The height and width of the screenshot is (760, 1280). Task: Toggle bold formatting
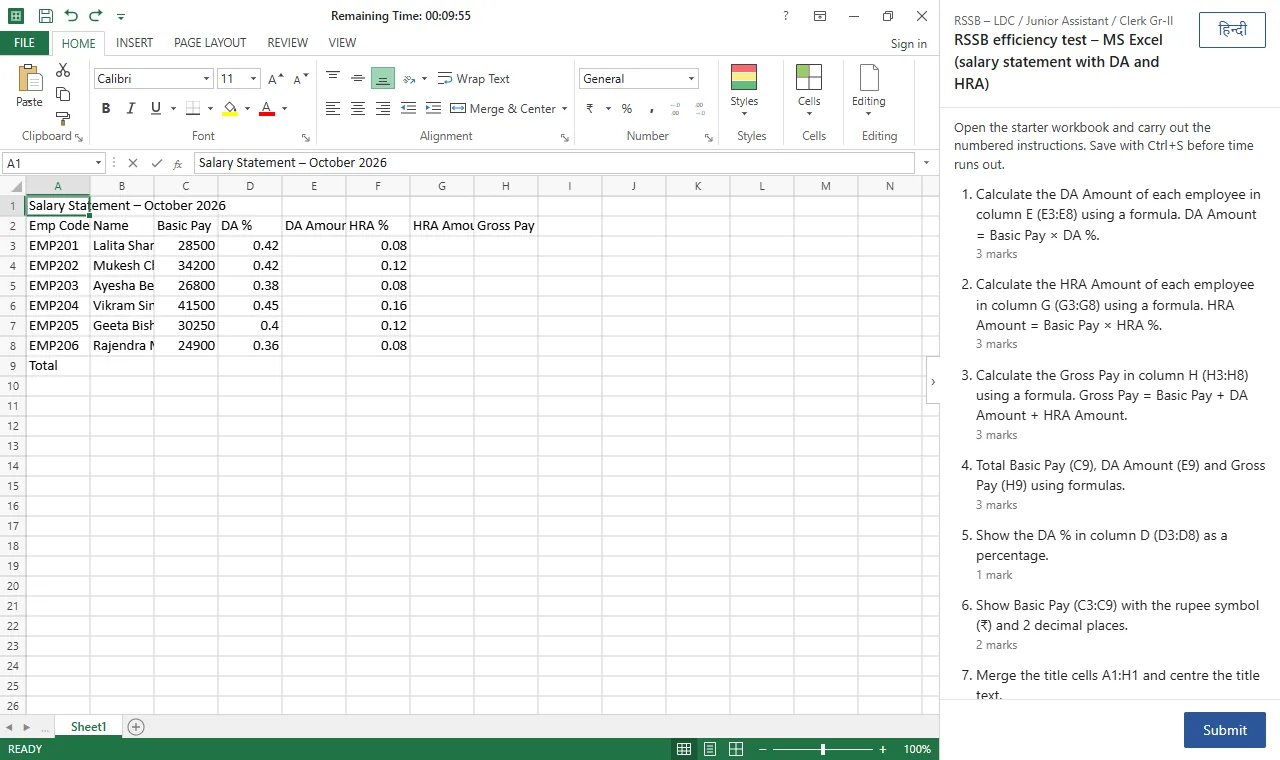[106, 108]
